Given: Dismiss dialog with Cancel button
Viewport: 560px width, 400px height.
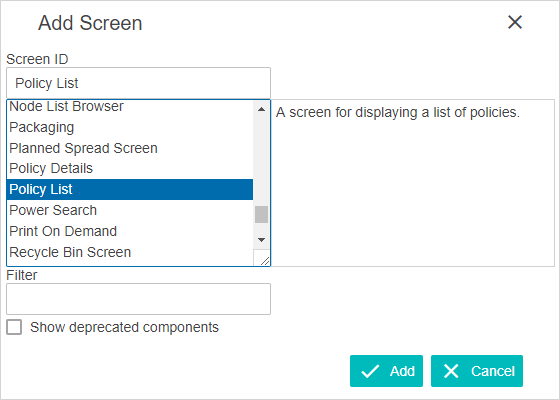Looking at the screenshot, I should [477, 371].
